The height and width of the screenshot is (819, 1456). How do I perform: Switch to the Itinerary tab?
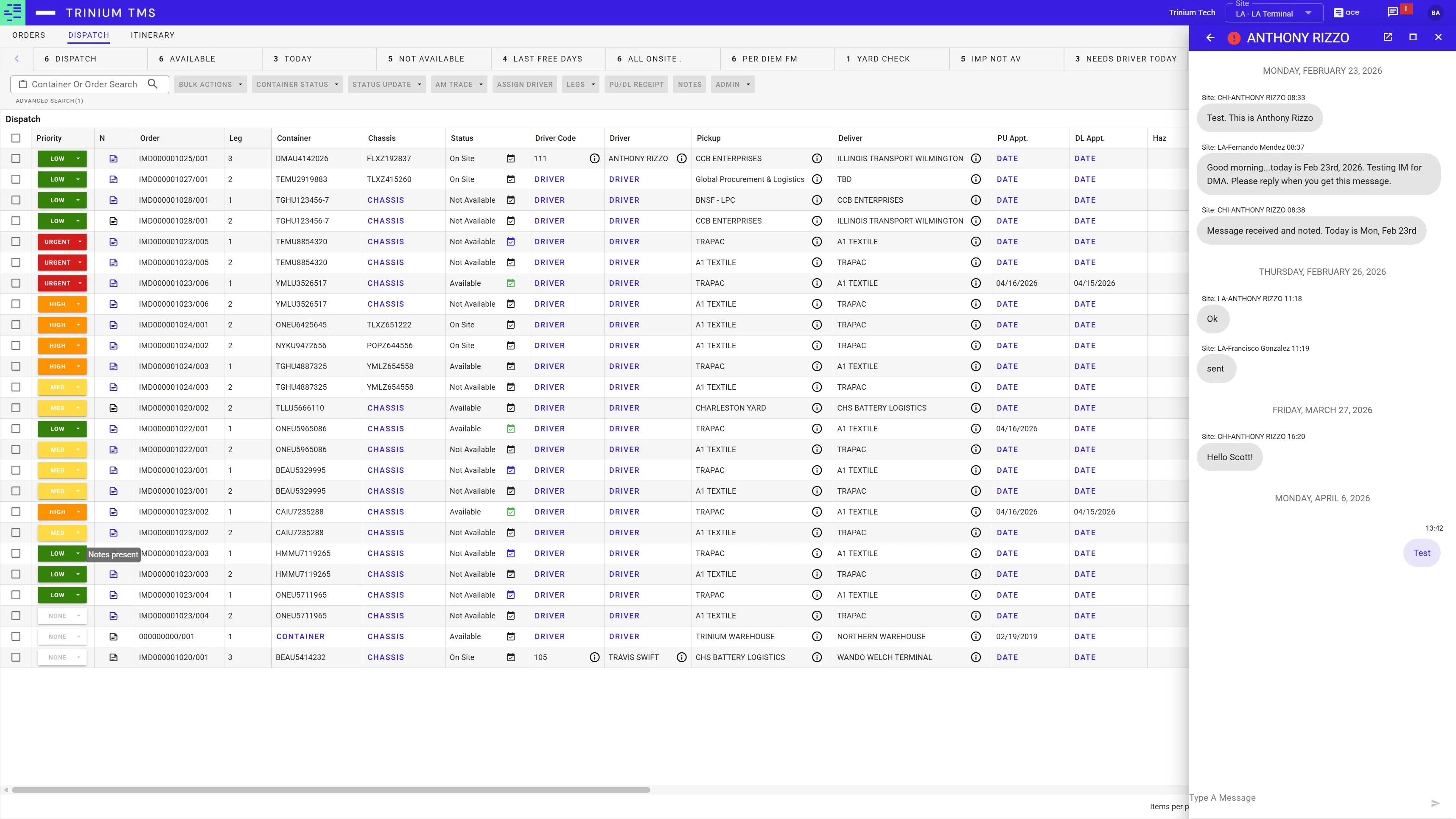[153, 35]
